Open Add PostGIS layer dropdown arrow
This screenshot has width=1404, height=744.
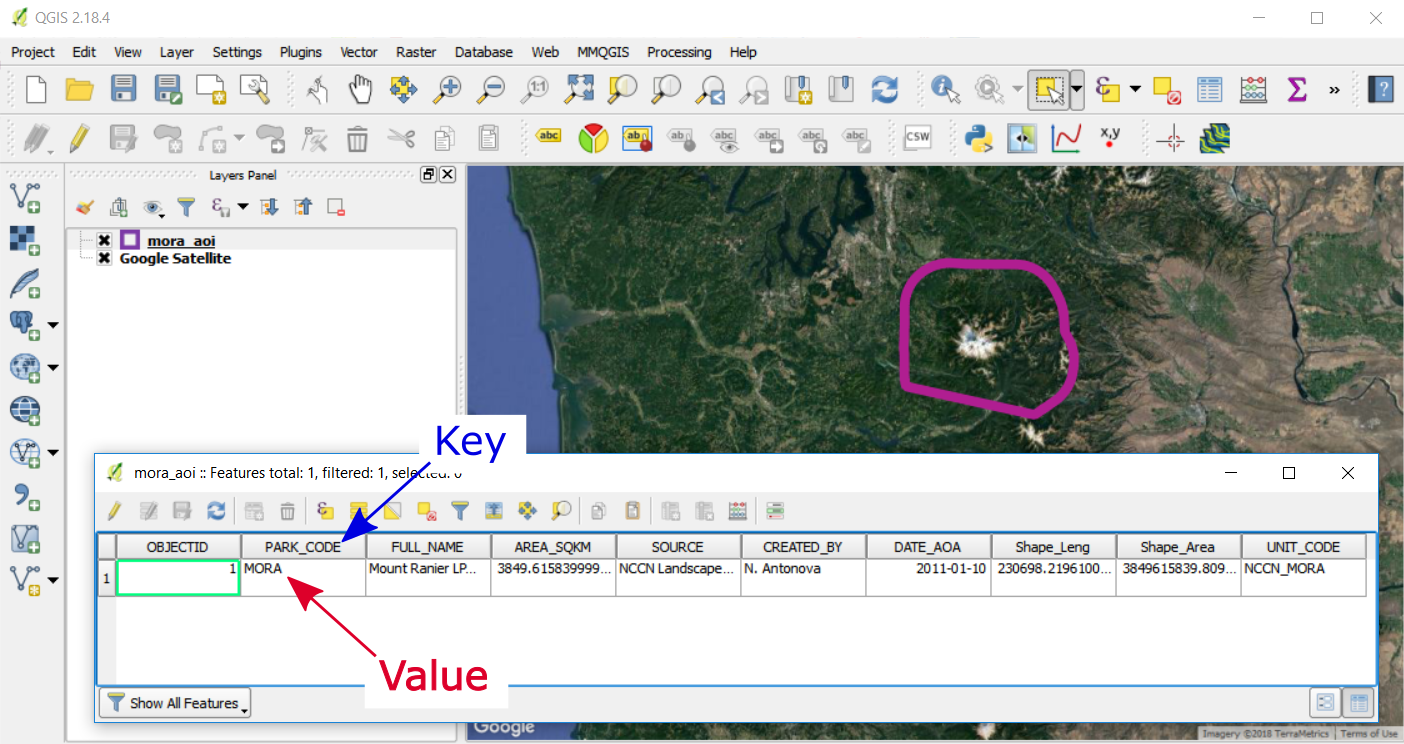tap(53, 324)
